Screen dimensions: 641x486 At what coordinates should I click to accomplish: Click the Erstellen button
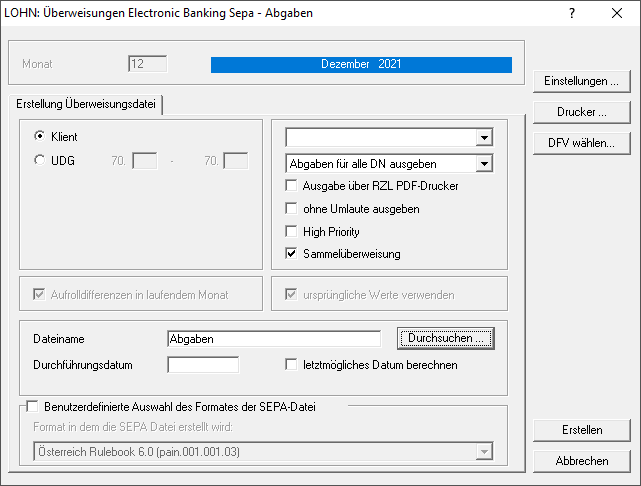coord(581,430)
